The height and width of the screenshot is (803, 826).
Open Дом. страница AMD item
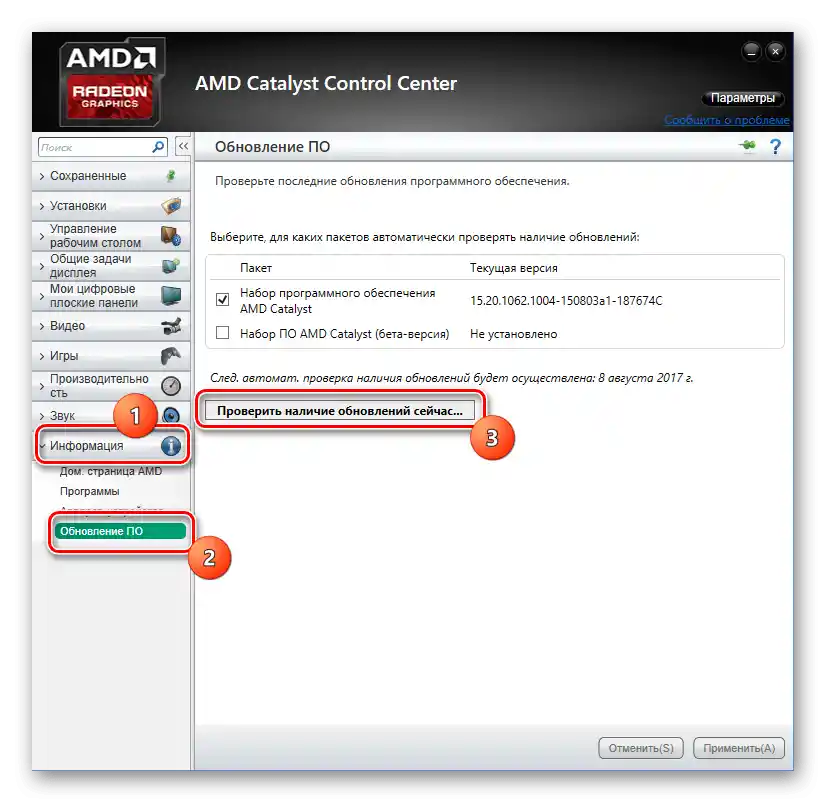pos(111,471)
